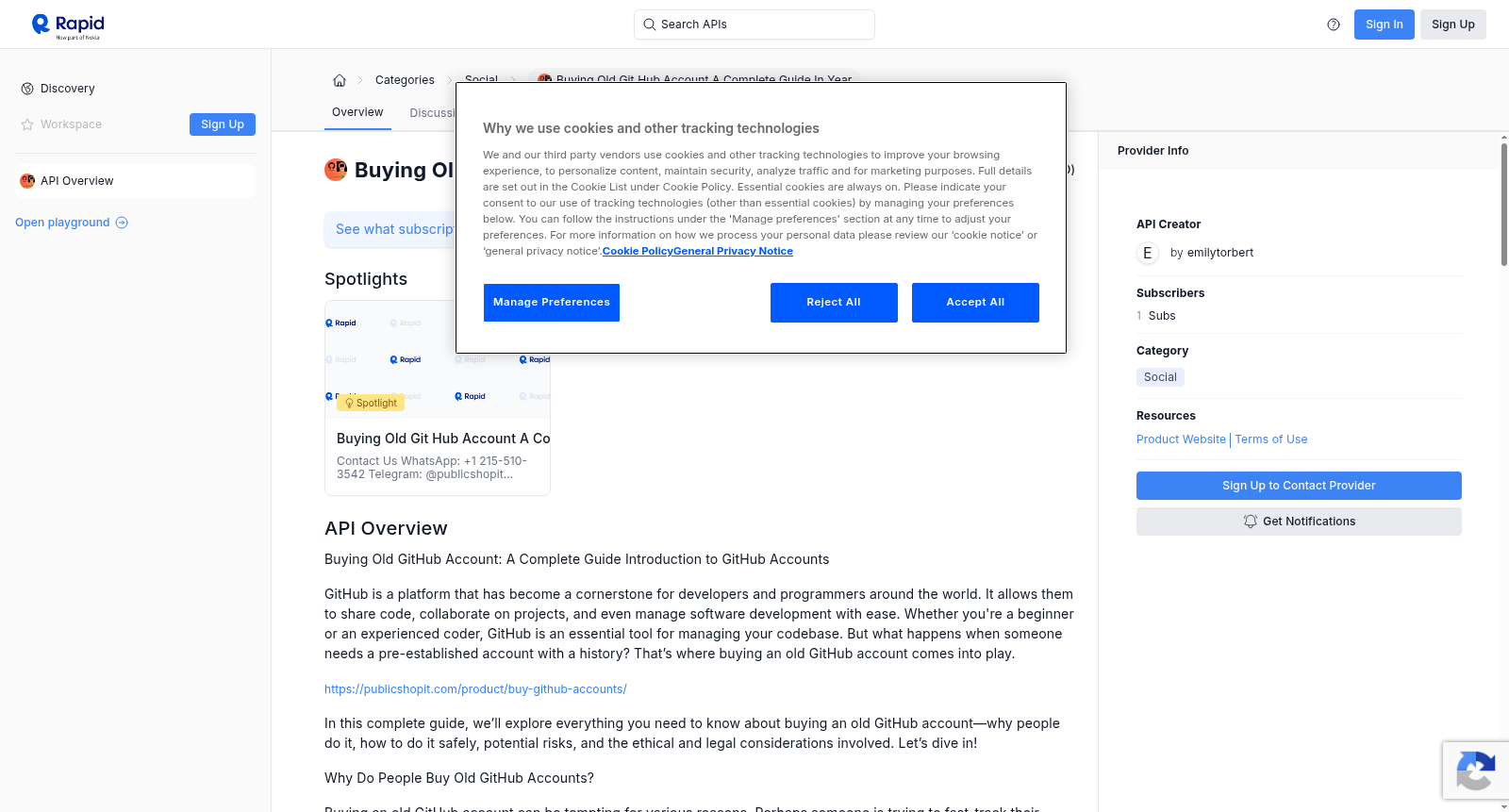
Task: Click the sidebar Sign Up button
Action: click(223, 124)
